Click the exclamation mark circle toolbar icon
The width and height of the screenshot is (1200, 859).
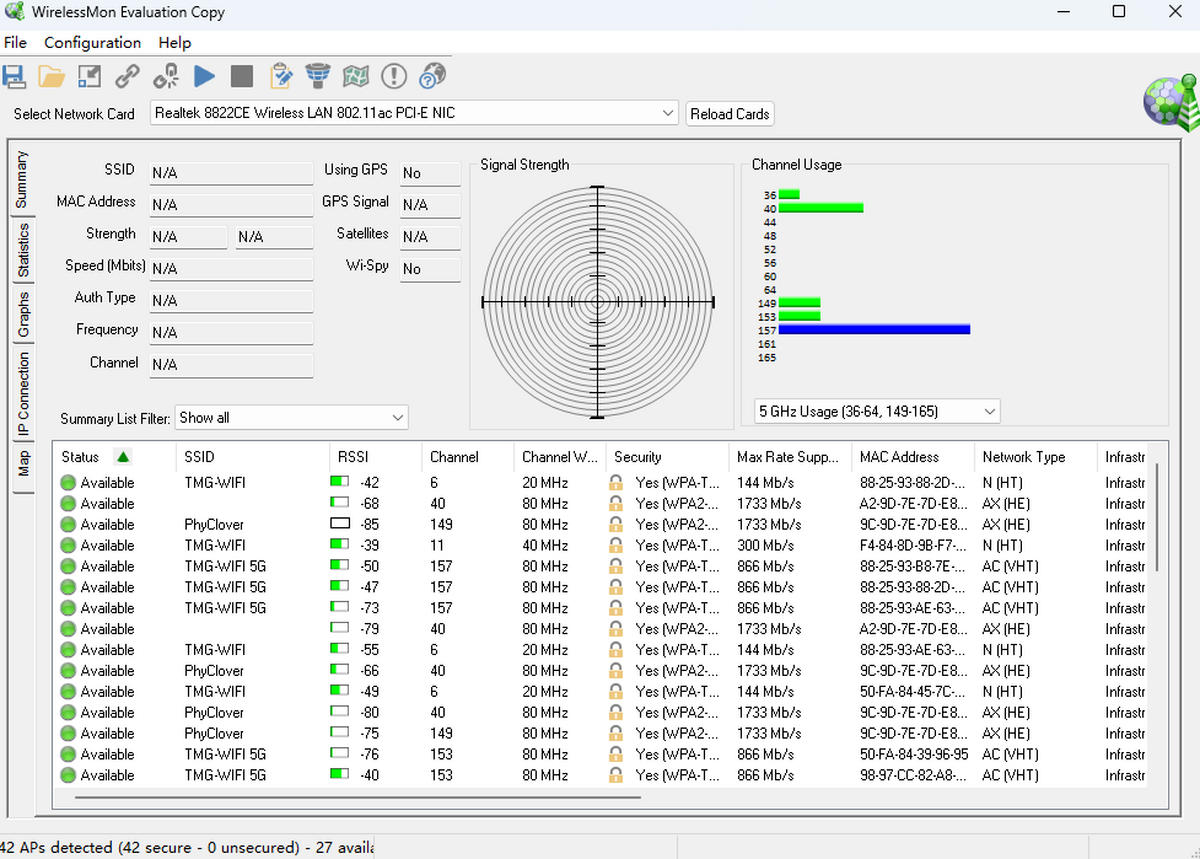point(394,76)
